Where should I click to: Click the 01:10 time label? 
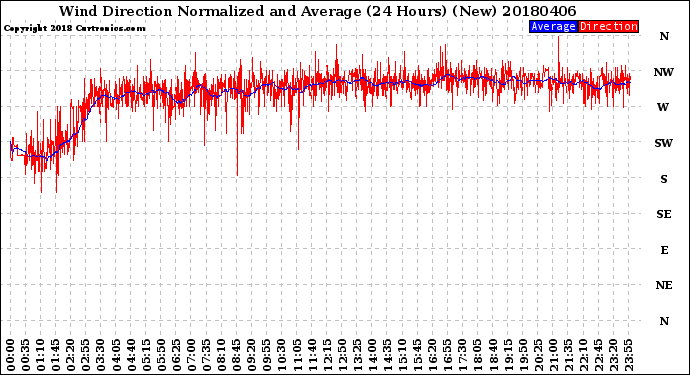pyautogui.click(x=41, y=355)
